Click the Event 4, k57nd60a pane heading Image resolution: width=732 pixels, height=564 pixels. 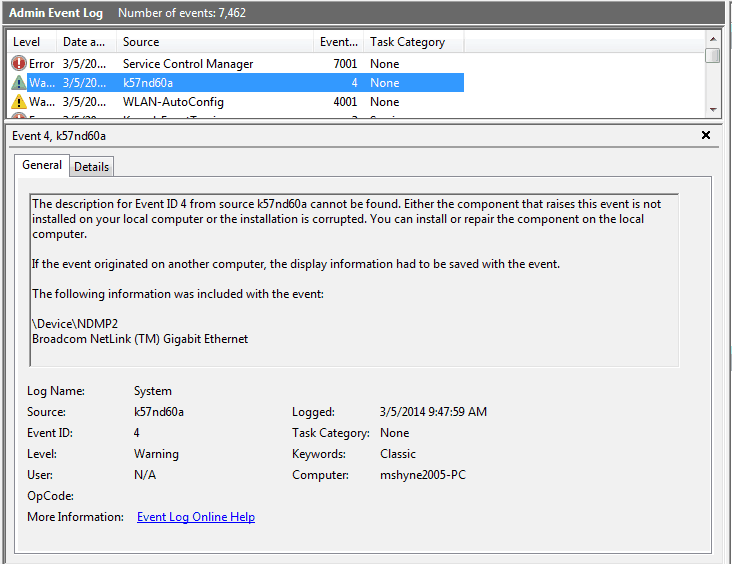[59, 136]
